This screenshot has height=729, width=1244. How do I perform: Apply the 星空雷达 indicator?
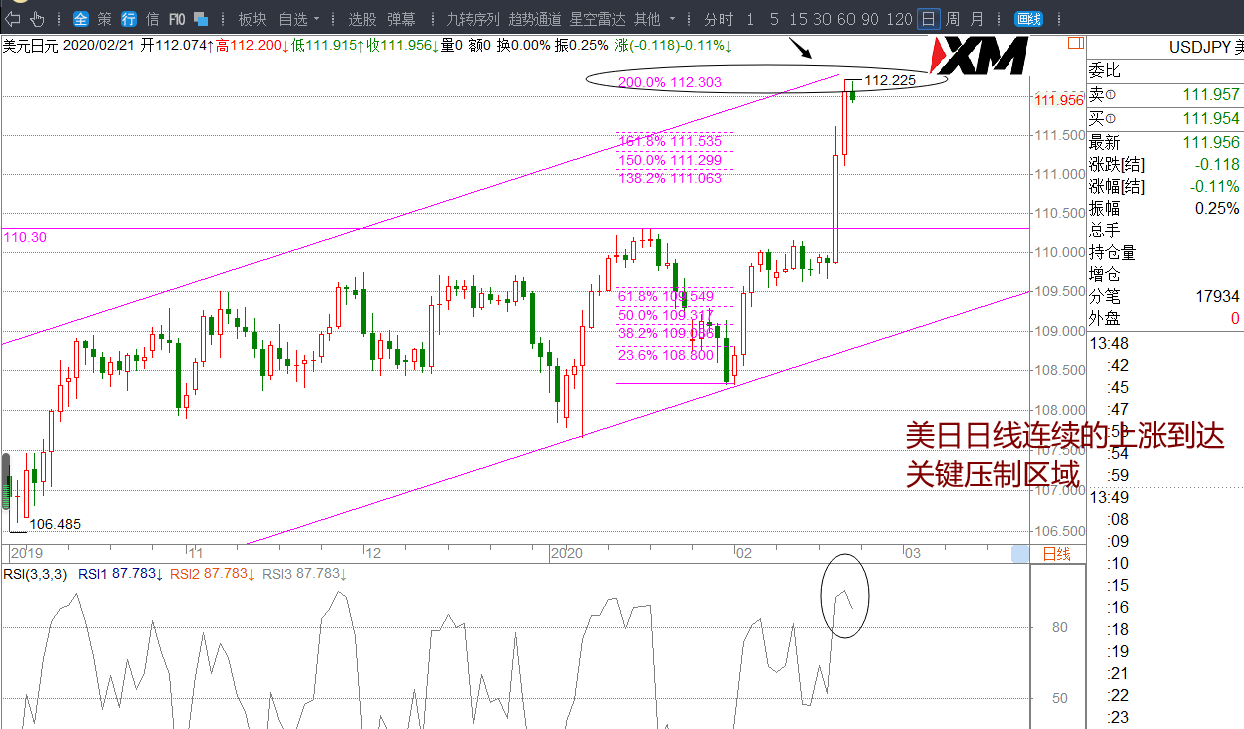(x=597, y=18)
